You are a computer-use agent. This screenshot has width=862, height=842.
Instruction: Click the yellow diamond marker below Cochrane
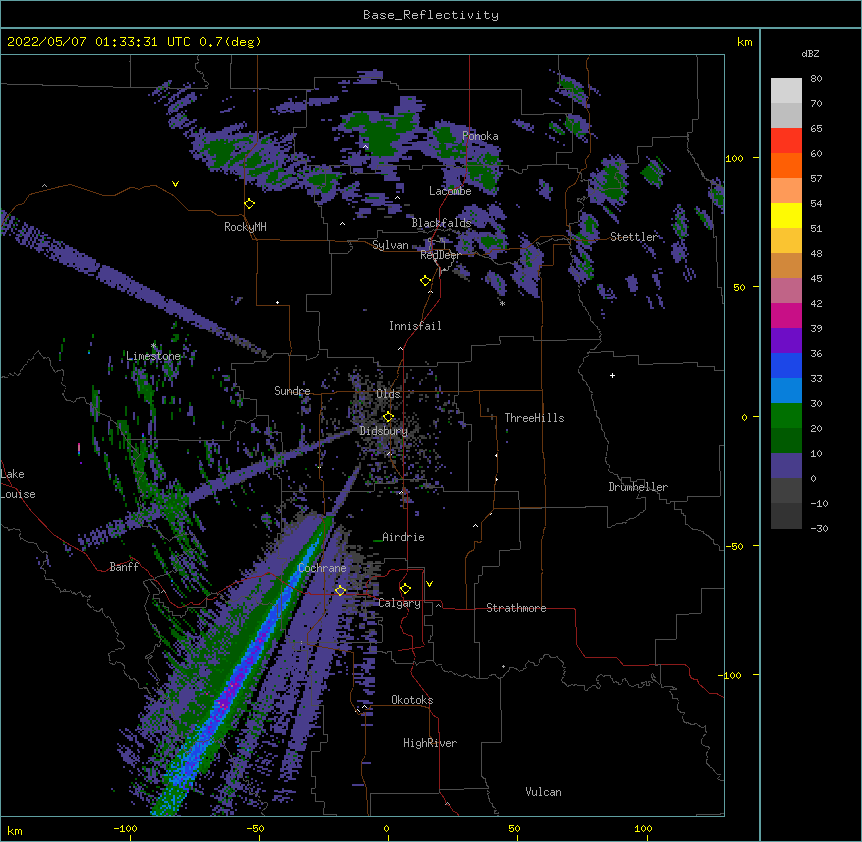coord(340,591)
